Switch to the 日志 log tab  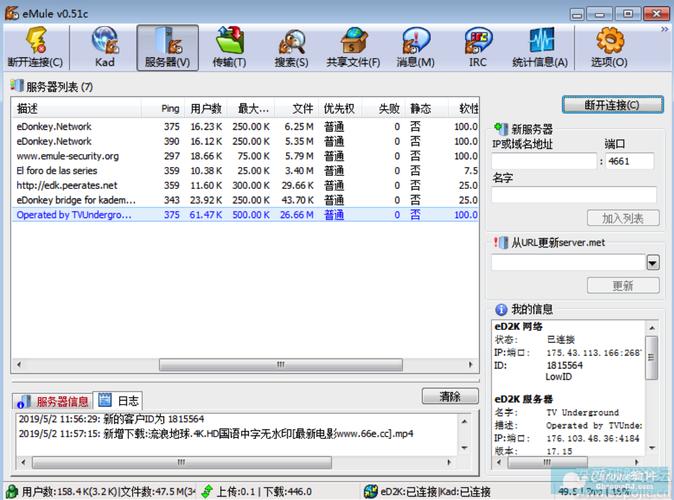point(118,400)
